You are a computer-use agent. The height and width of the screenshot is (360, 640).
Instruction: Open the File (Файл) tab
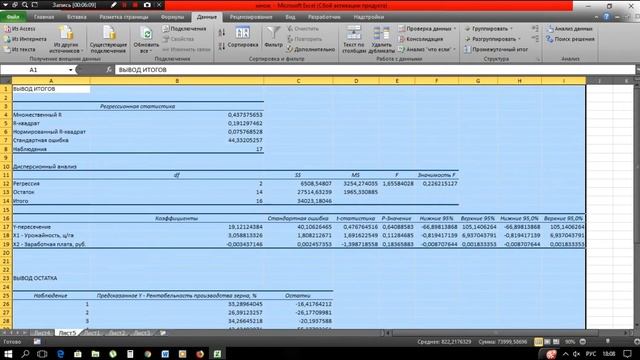[13, 17]
